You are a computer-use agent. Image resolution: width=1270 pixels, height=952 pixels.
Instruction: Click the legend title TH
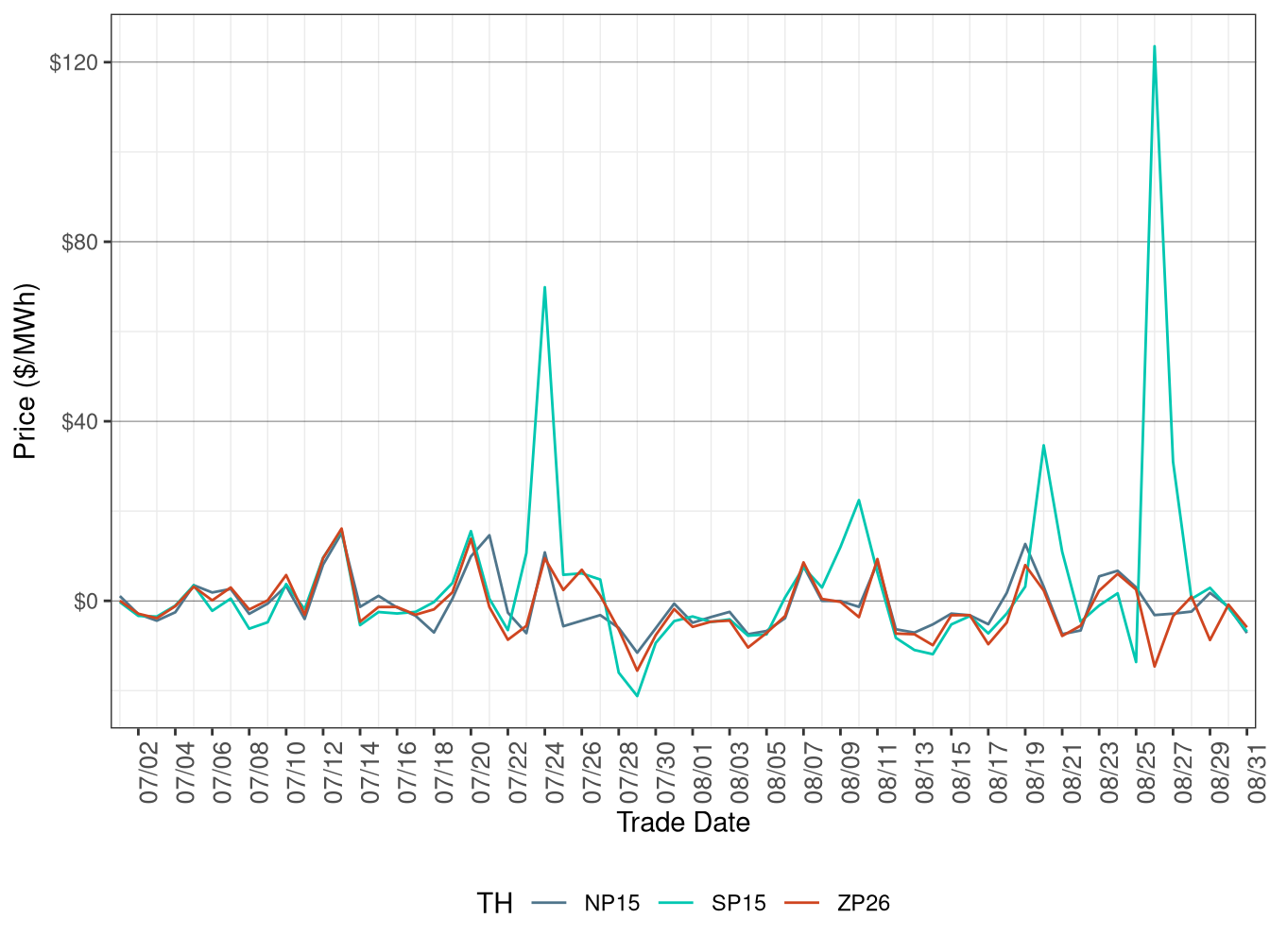495,904
